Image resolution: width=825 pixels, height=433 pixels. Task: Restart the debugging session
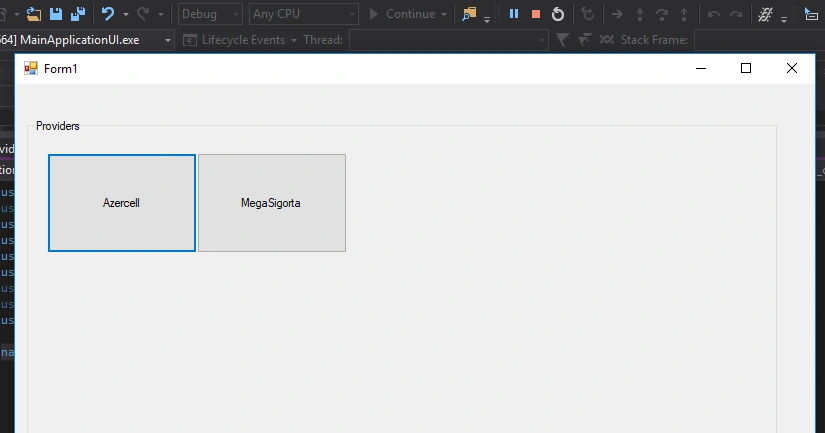click(x=558, y=14)
